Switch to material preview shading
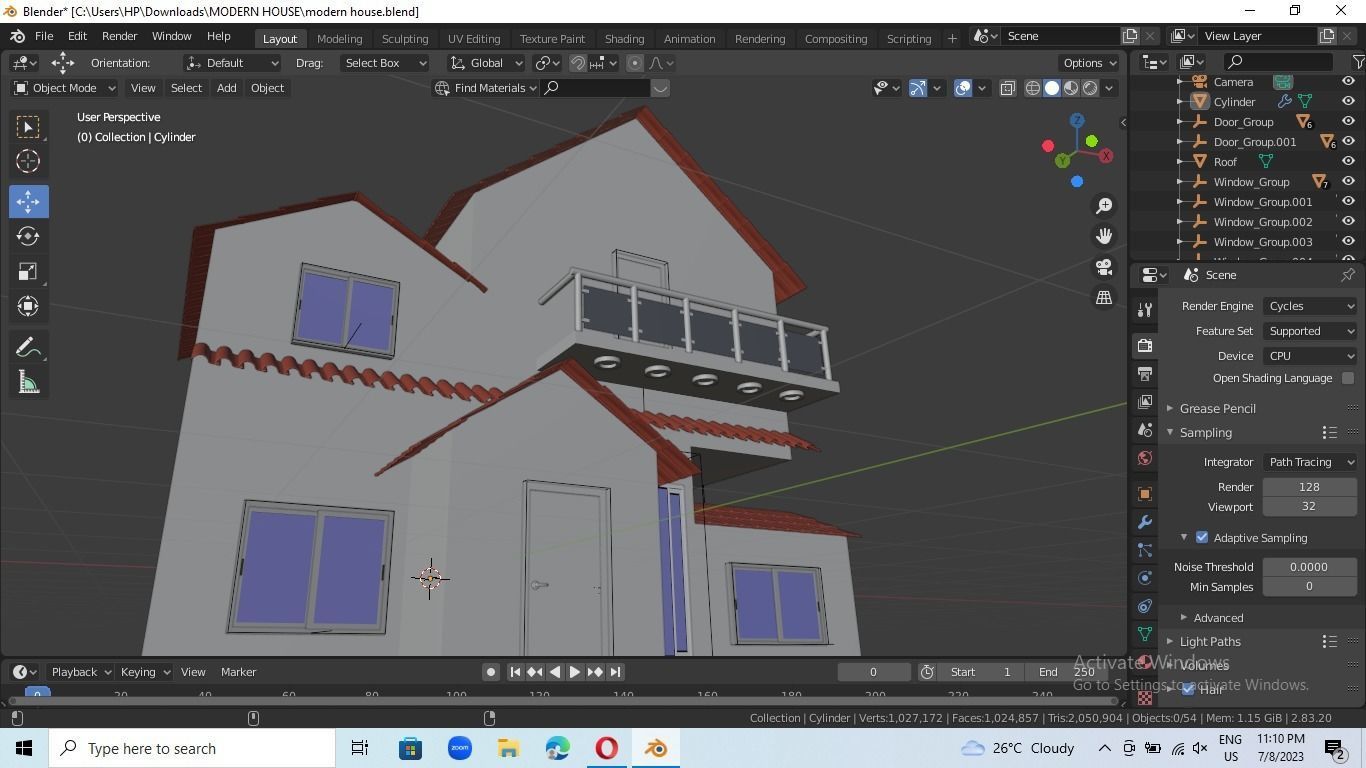The width and height of the screenshot is (1366, 768). pos(1071,88)
